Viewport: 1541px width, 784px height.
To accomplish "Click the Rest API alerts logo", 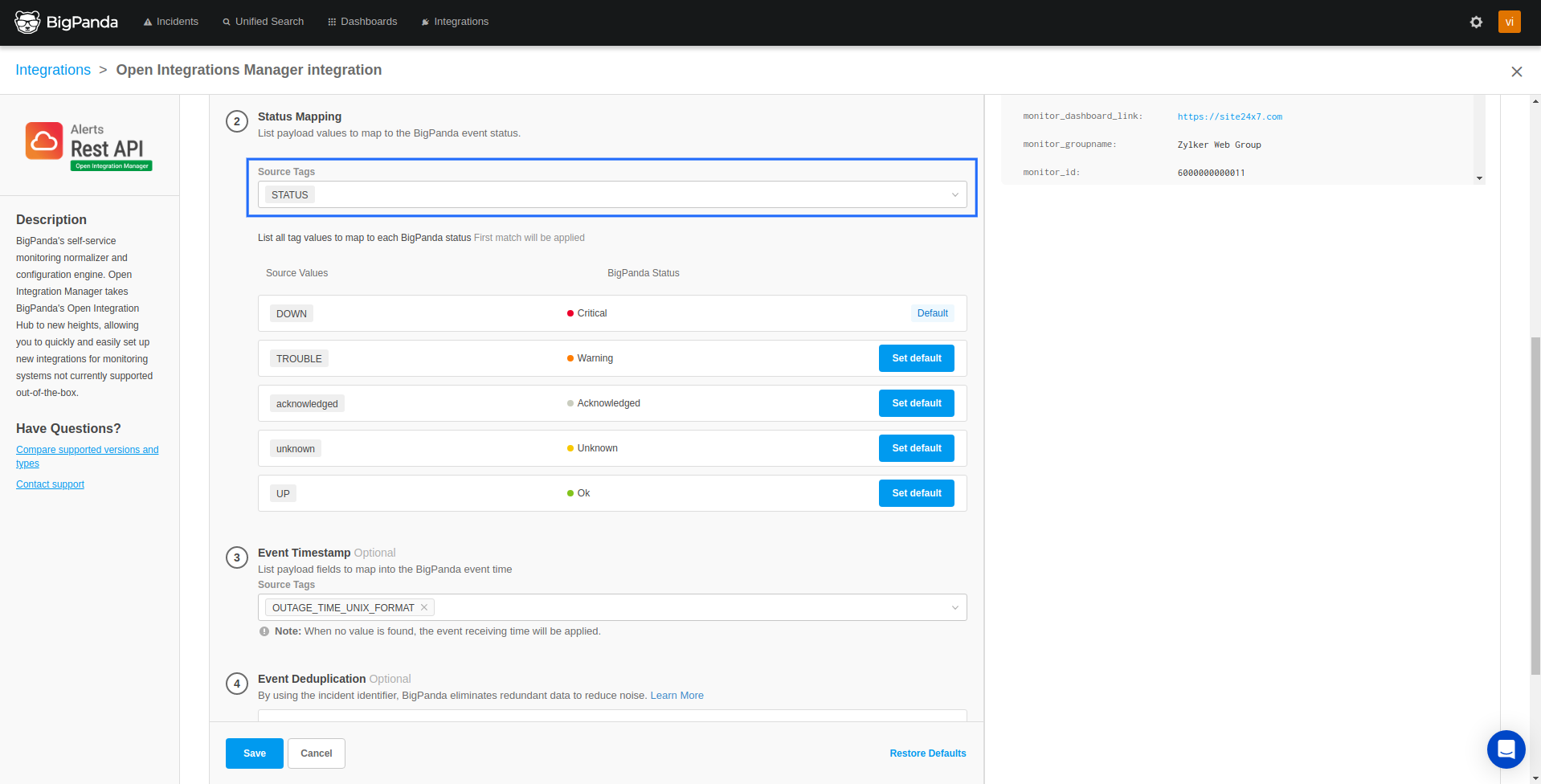I will [x=88, y=145].
